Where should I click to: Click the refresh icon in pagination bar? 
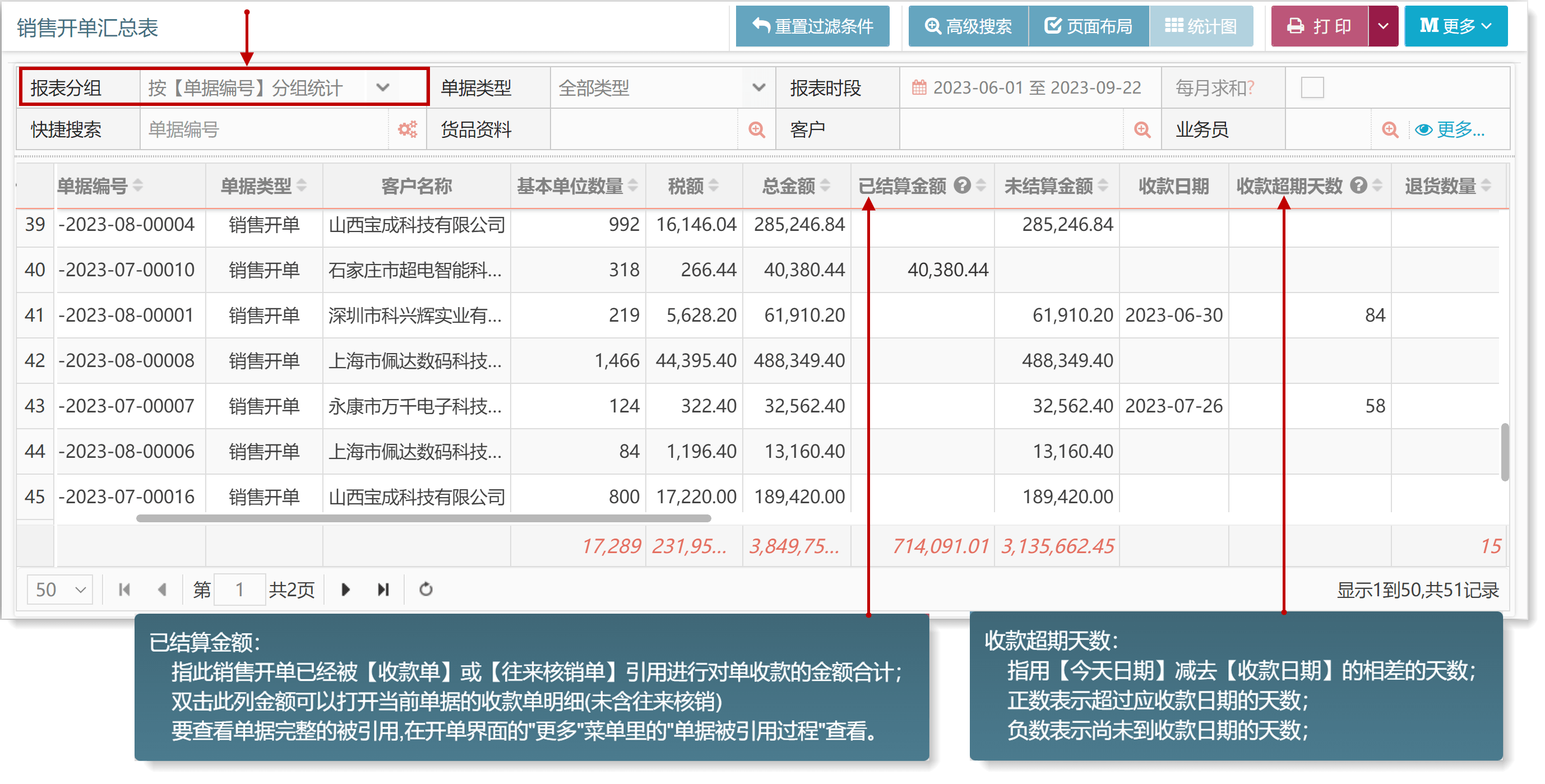[x=426, y=590]
